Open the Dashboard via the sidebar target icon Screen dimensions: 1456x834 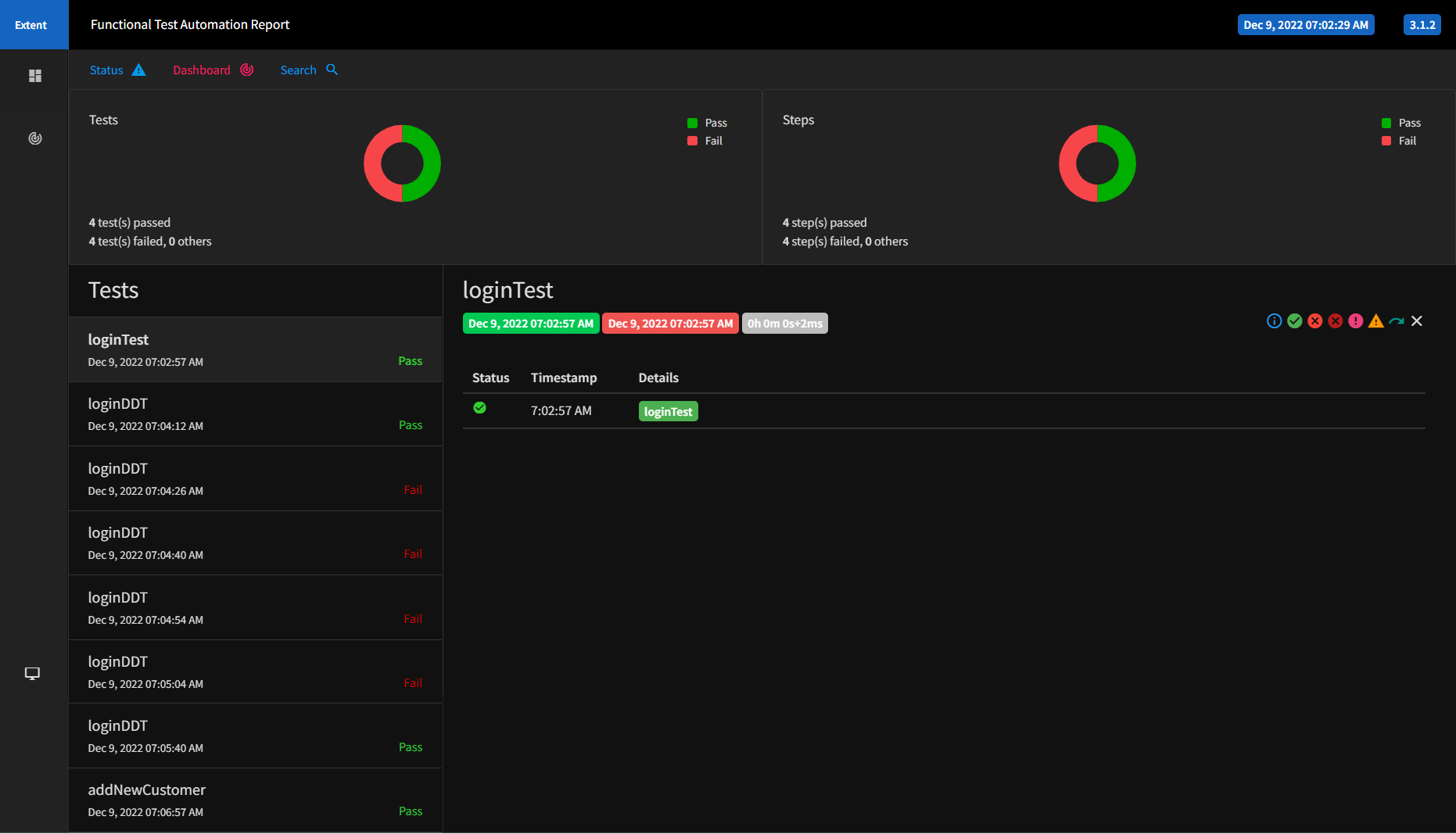(34, 138)
